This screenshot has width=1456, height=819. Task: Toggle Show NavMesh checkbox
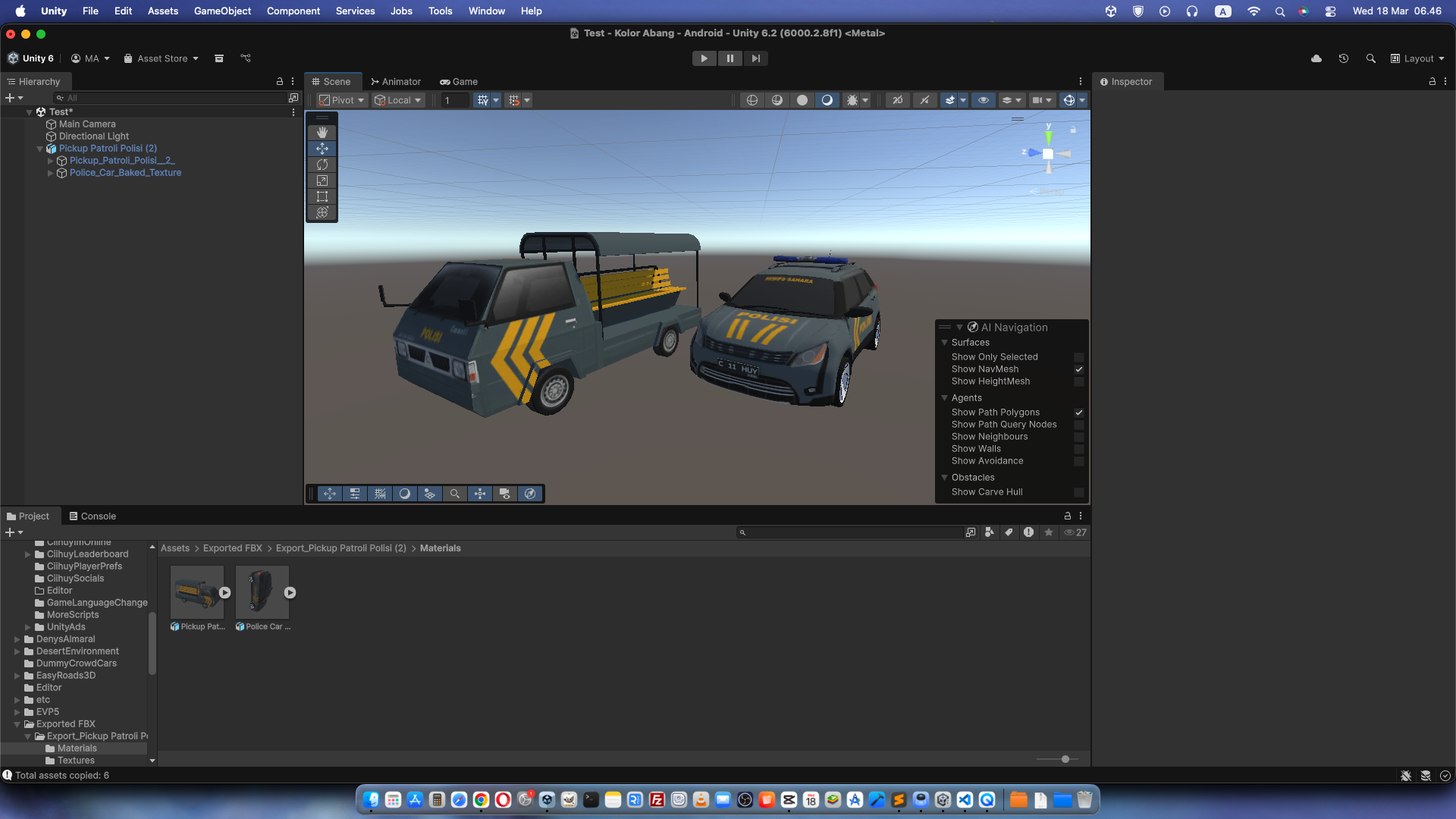coord(1078,369)
